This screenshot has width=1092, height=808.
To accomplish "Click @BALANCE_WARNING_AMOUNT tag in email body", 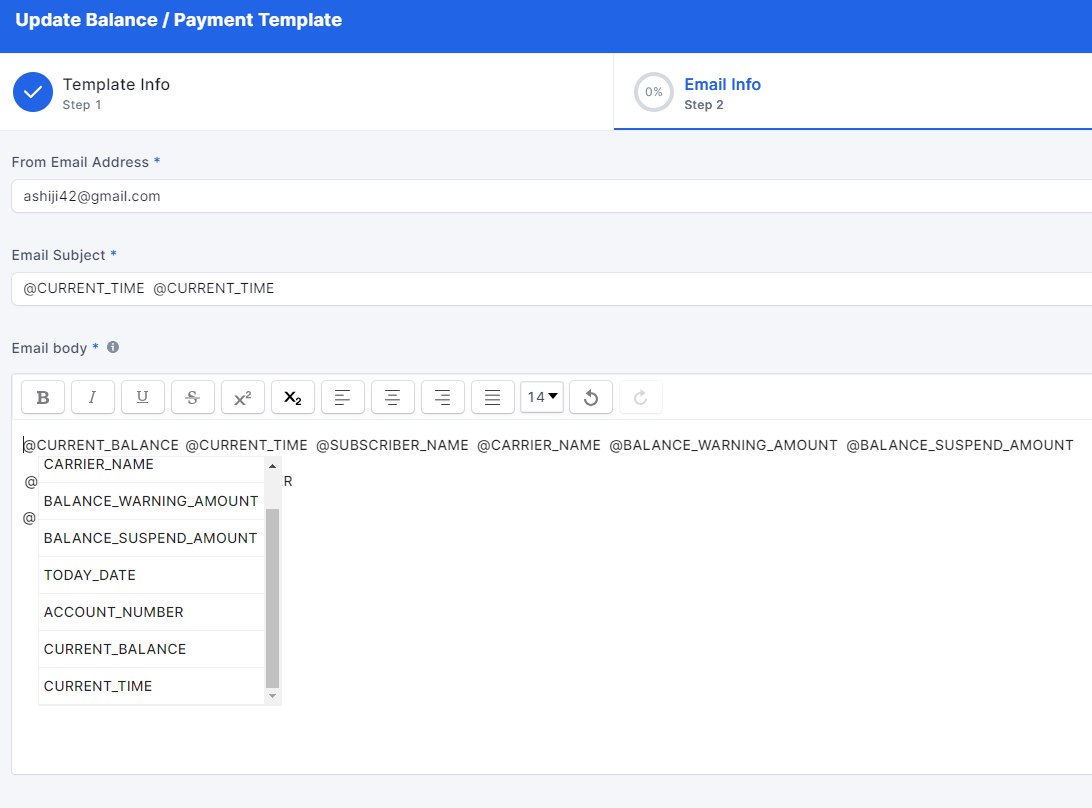I will click(724, 445).
